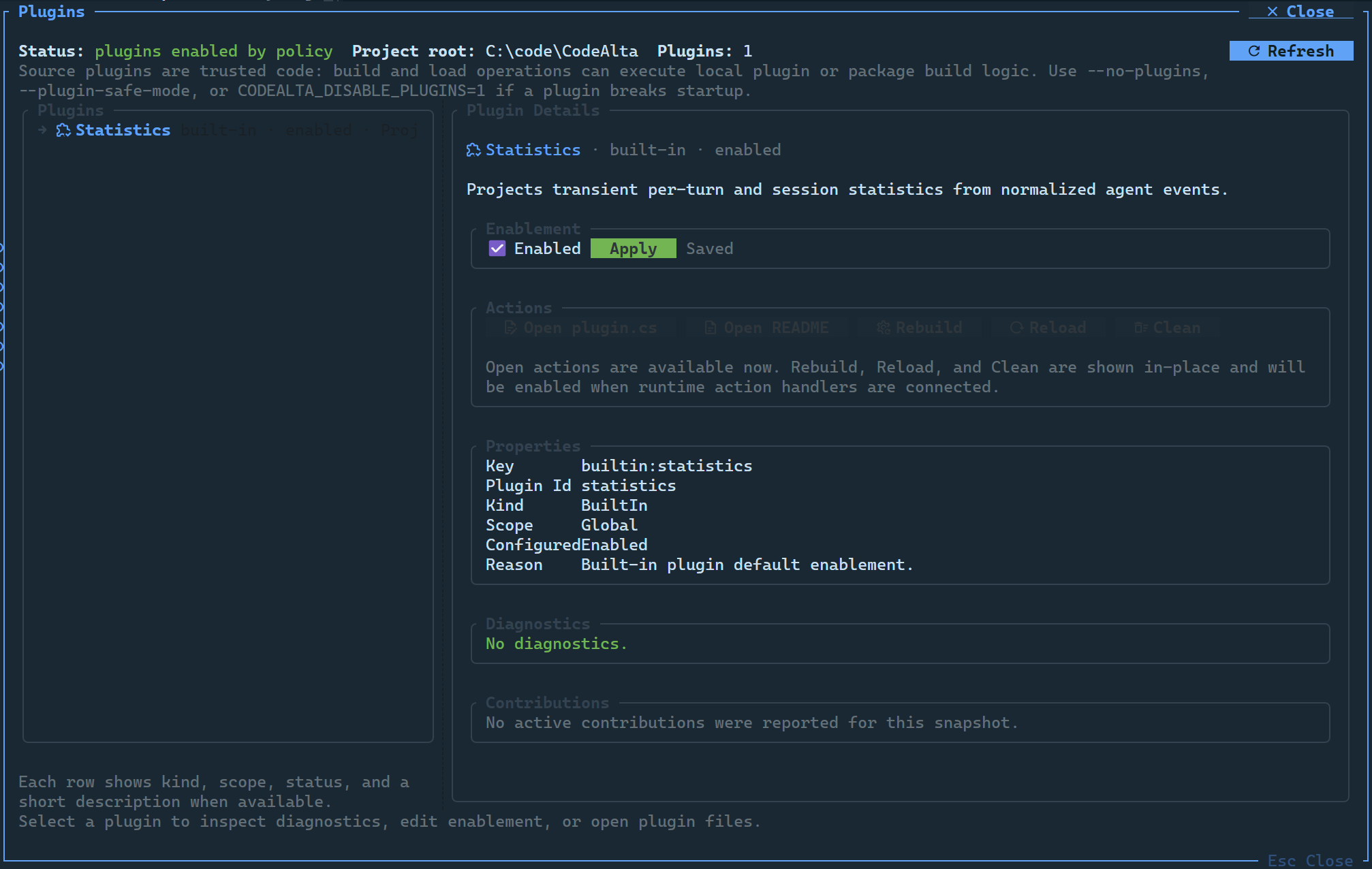Click the Reload action button
Viewport: 1372px width, 869px height.
(1048, 328)
